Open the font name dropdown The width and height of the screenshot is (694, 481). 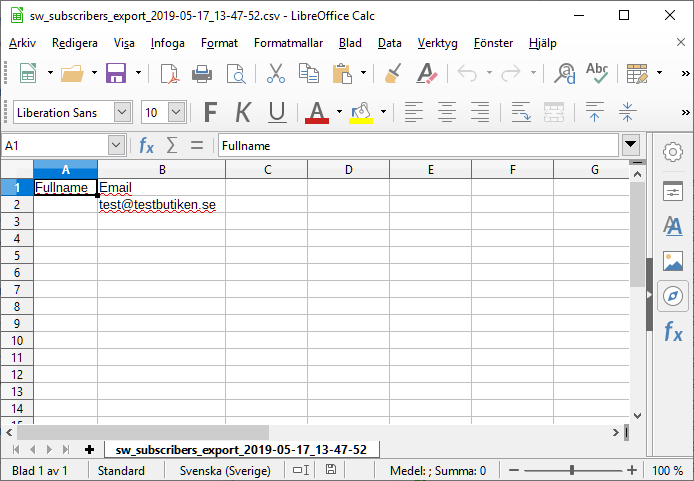pyautogui.click(x=122, y=112)
